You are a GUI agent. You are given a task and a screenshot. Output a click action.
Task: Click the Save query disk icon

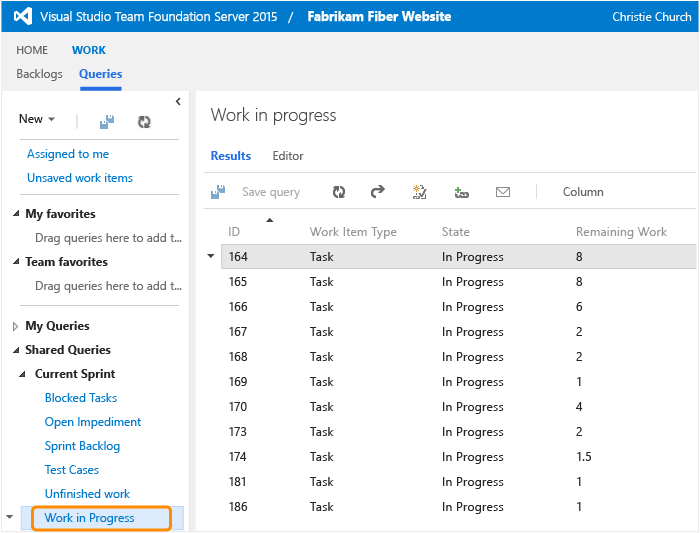click(218, 192)
